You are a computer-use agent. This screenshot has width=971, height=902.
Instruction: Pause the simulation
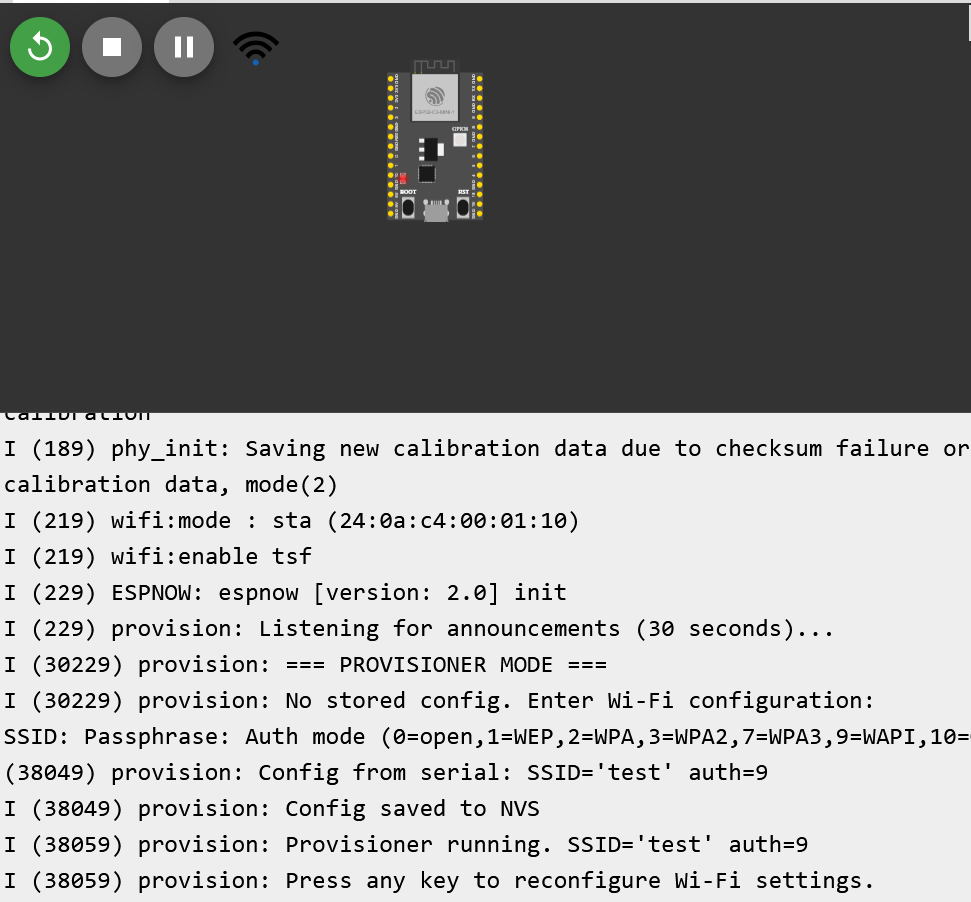(184, 47)
